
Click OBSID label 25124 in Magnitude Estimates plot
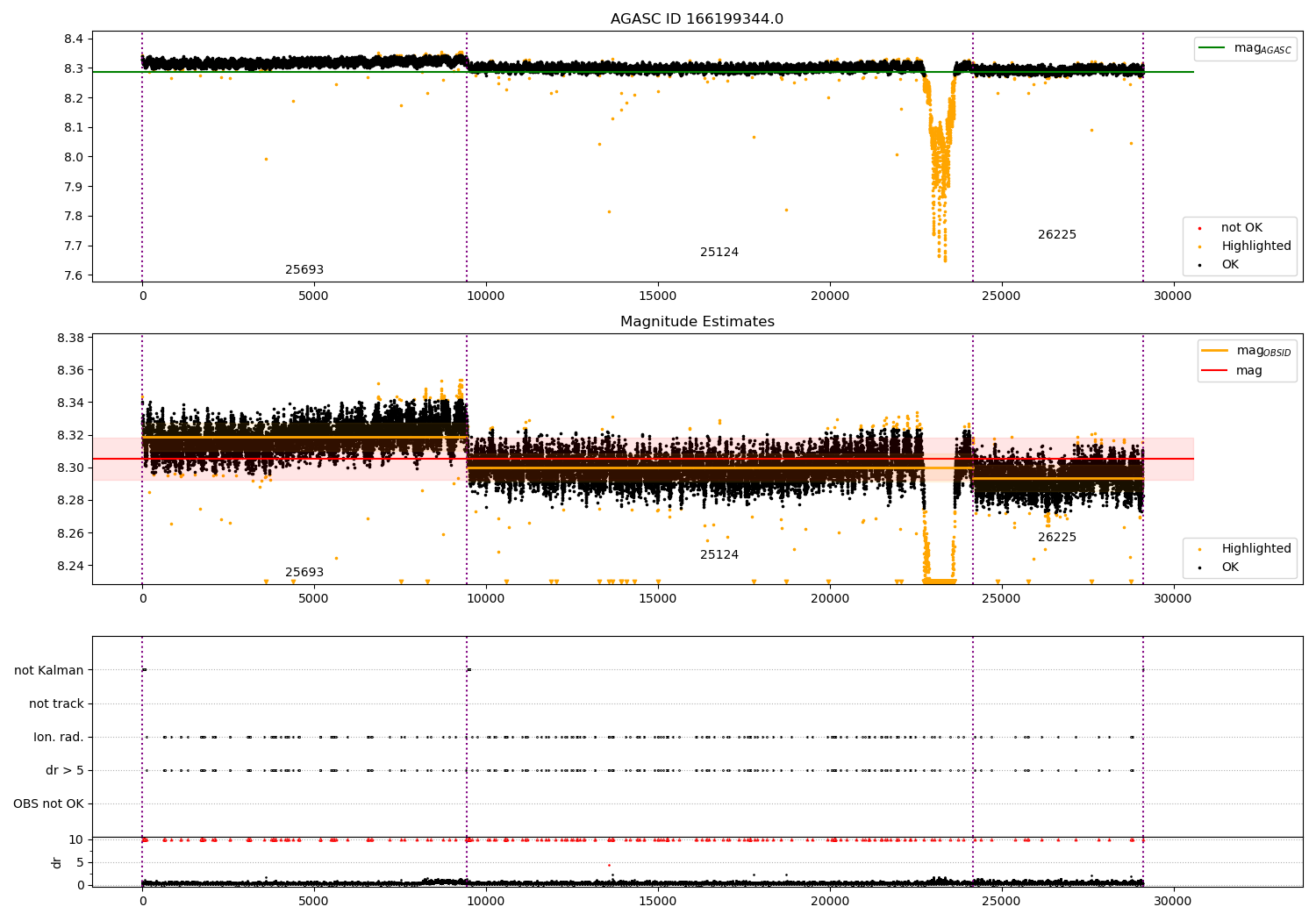[719, 555]
